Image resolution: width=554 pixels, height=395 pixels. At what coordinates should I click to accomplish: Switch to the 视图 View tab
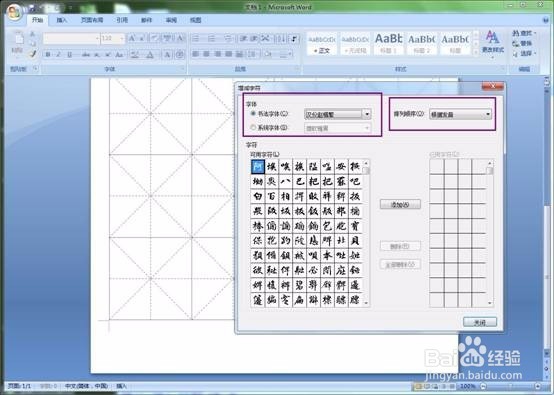point(195,20)
